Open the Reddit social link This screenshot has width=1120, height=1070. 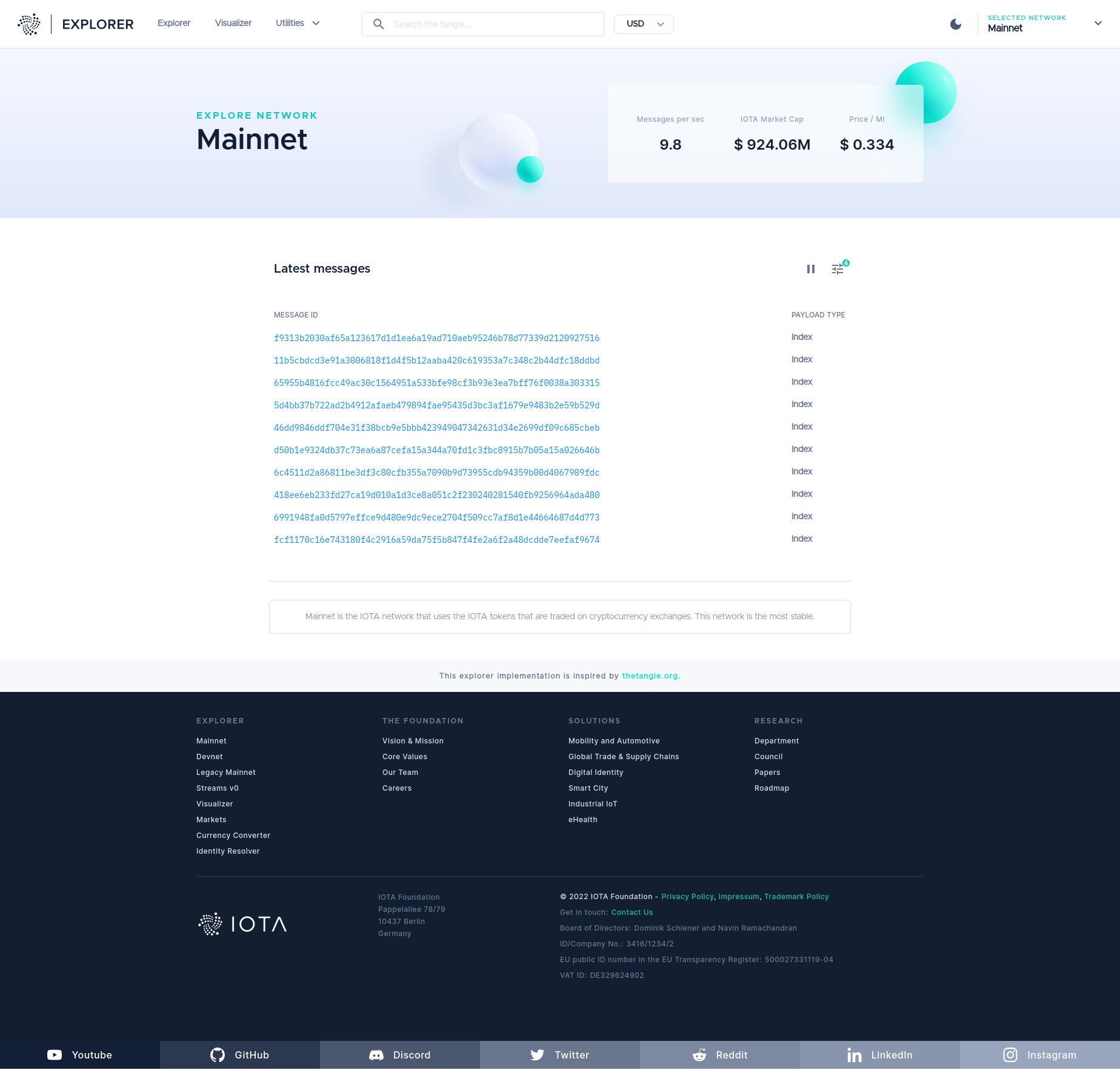(720, 1055)
